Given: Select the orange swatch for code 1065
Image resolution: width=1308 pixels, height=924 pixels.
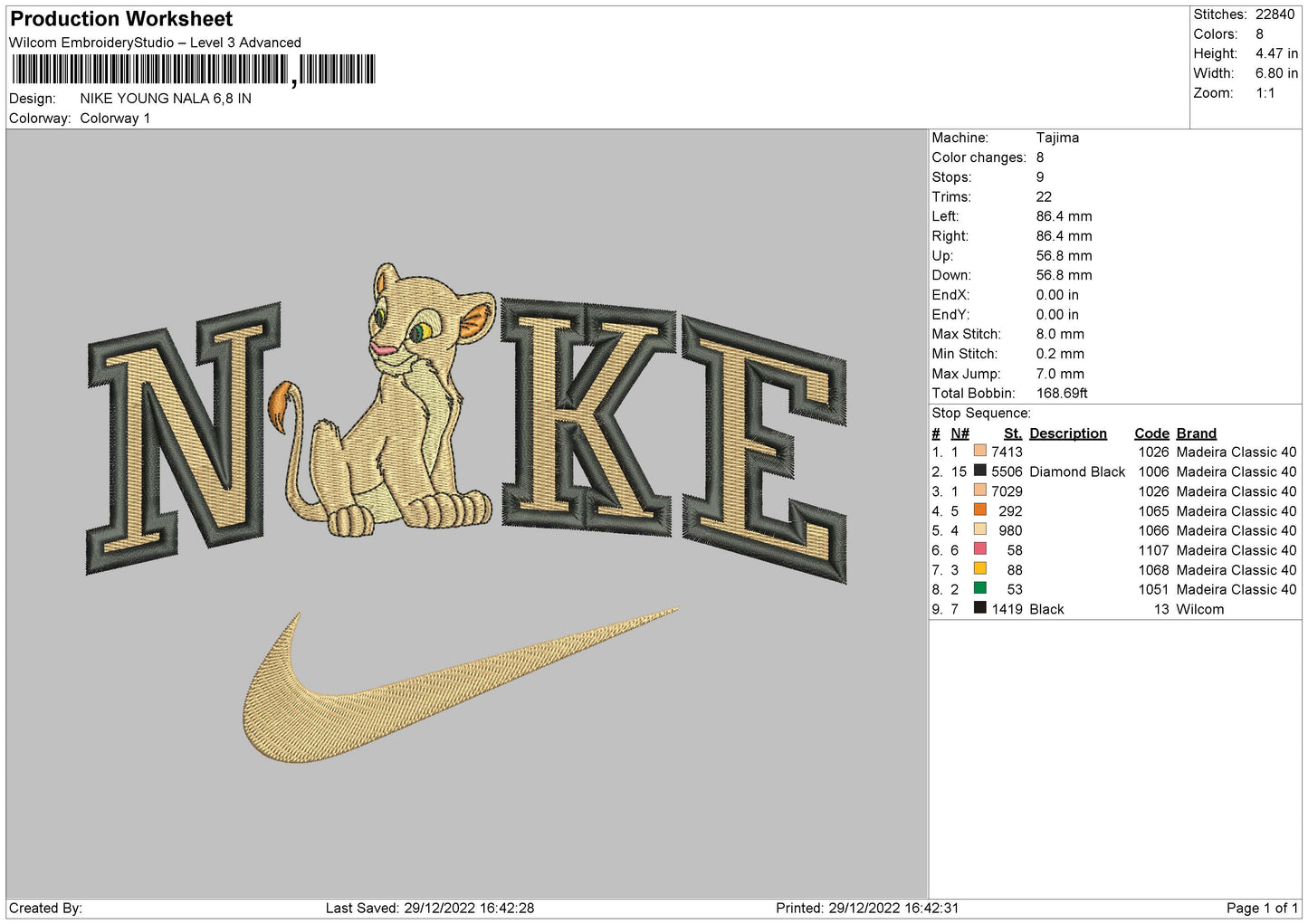Looking at the screenshot, I should pyautogui.click(x=979, y=510).
